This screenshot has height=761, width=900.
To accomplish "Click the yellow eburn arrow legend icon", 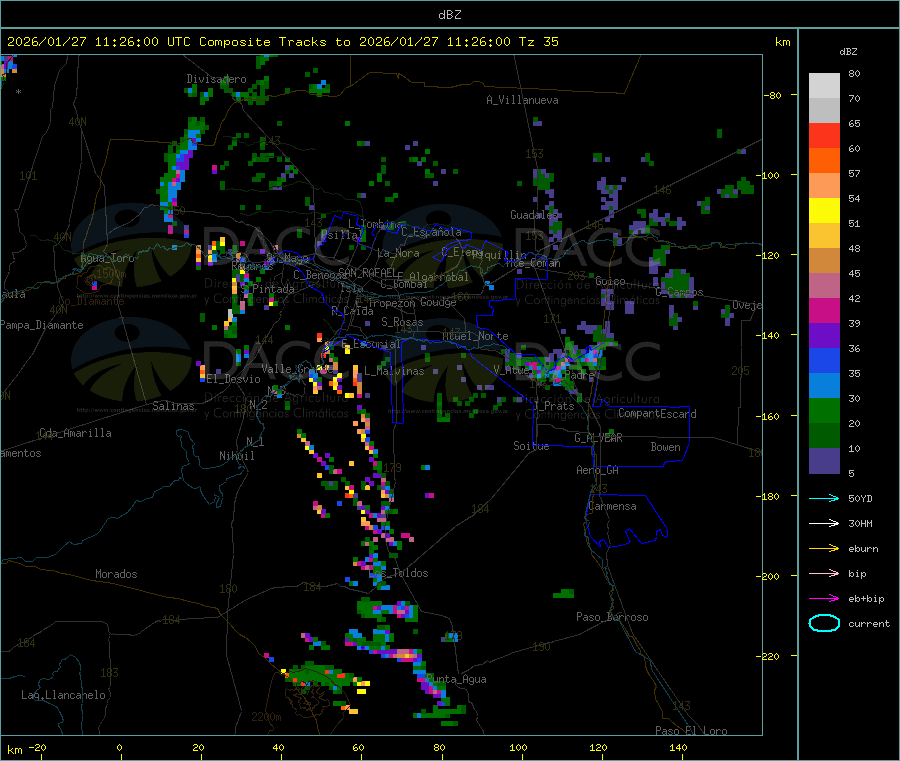I will [x=824, y=549].
